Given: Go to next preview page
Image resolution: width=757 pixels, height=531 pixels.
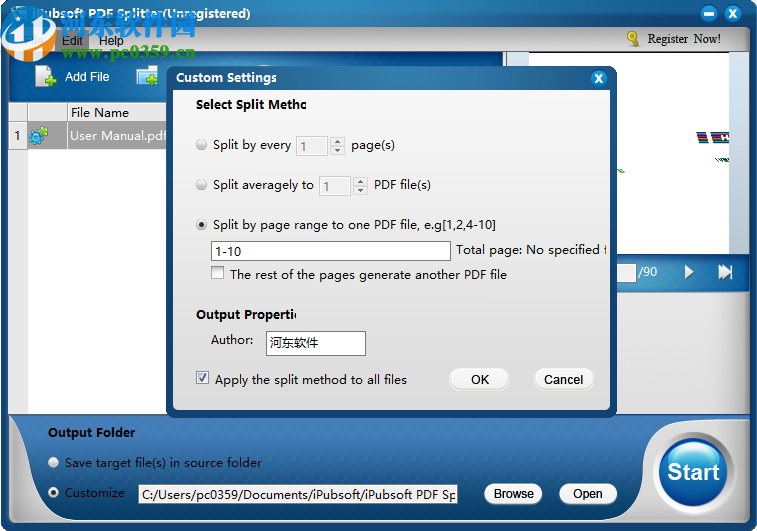Looking at the screenshot, I should [689, 272].
